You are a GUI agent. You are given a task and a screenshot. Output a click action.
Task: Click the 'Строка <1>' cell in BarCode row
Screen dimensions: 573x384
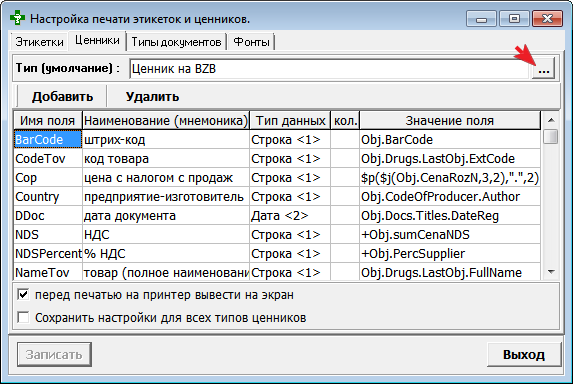tap(290, 140)
